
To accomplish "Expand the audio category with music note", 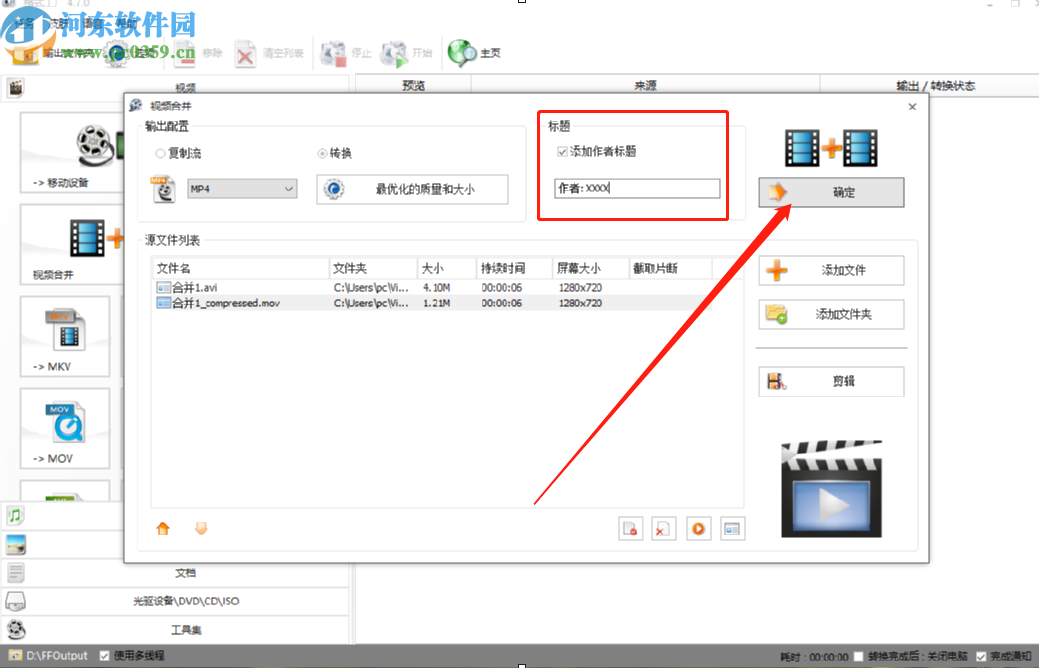I will click(64, 515).
